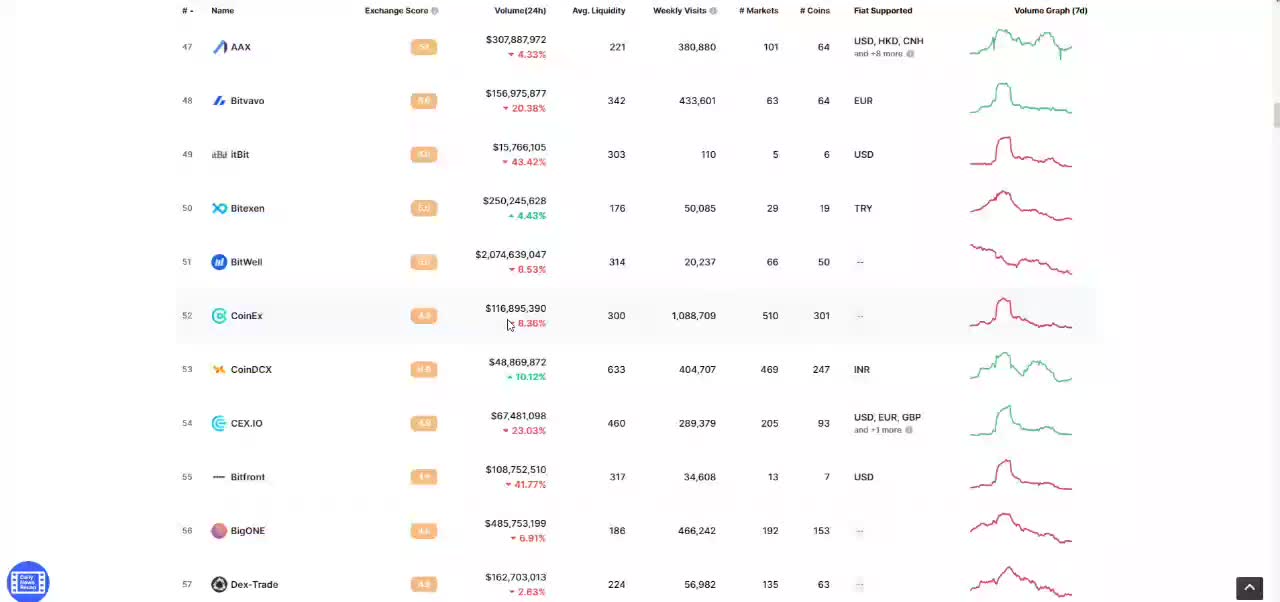The height and width of the screenshot is (602, 1280).
Task: Click the AAX exchange logo icon
Action: 219,47
